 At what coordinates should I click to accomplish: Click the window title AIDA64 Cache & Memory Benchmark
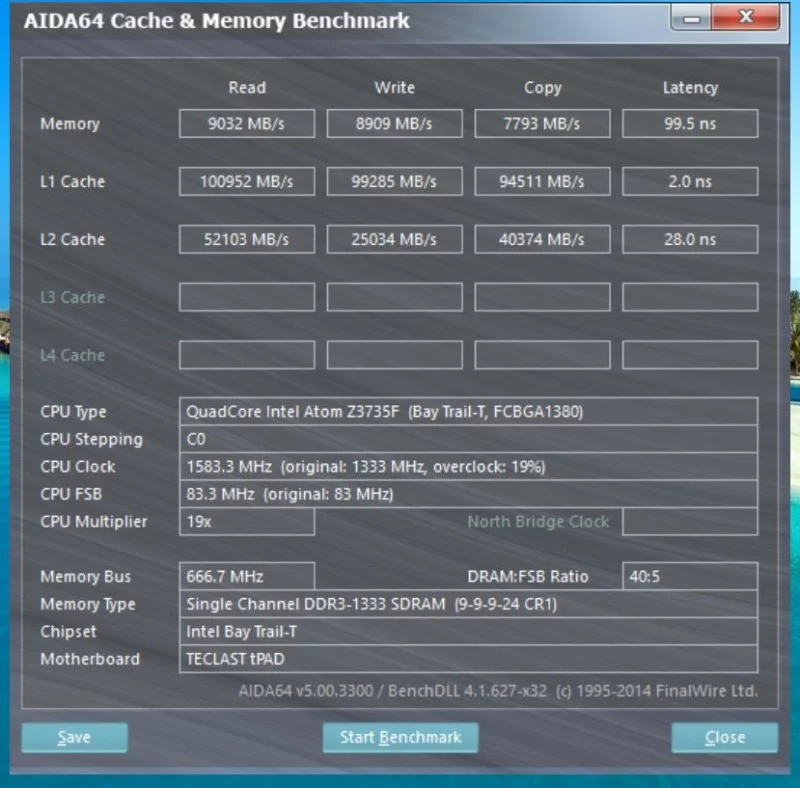coord(216,21)
